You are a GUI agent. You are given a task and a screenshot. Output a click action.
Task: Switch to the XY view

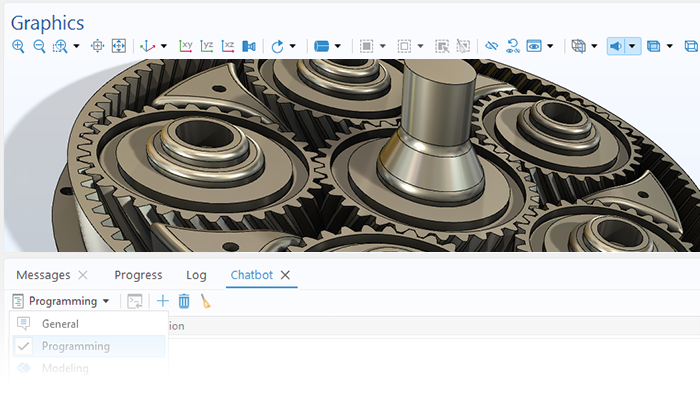[185, 46]
